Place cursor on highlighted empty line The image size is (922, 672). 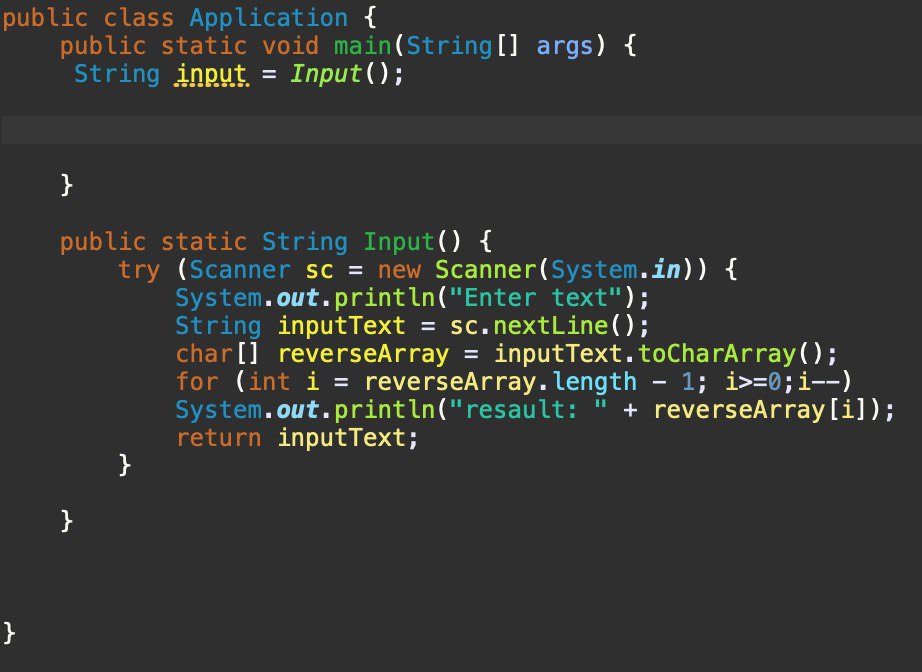tap(461, 130)
